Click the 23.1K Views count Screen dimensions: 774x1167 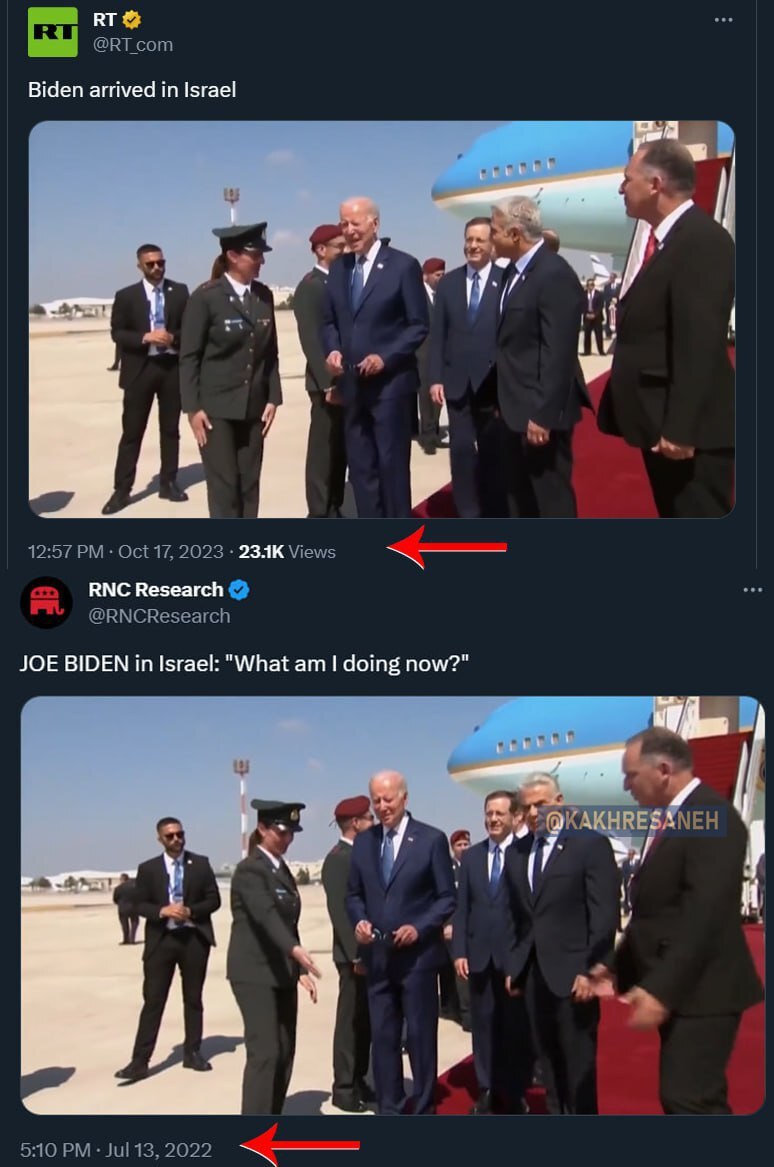[x=287, y=551]
